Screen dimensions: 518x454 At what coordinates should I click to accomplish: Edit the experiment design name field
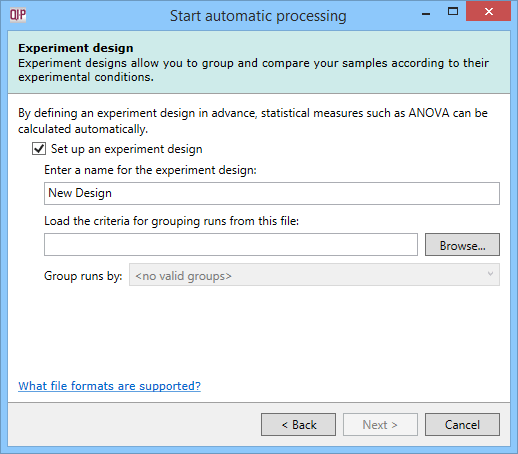point(272,193)
